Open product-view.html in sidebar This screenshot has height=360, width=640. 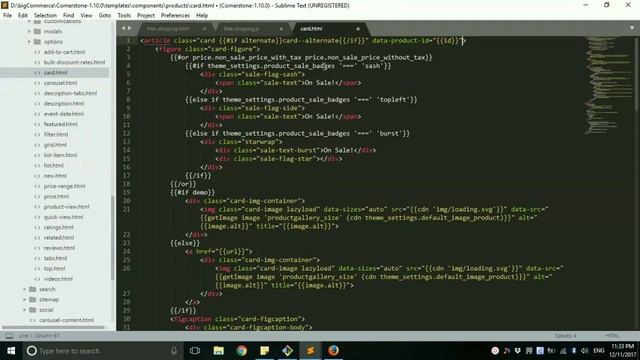point(67,207)
